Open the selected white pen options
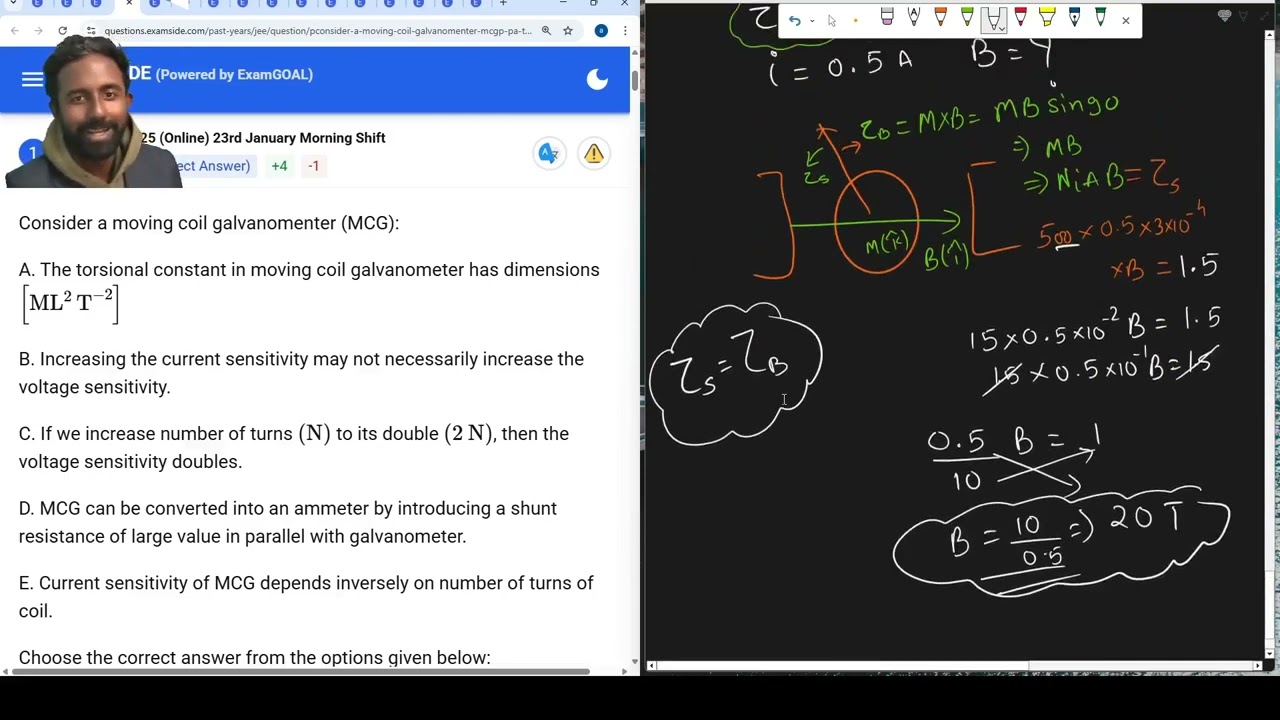Viewport: 1280px width, 720px height. [x=994, y=19]
